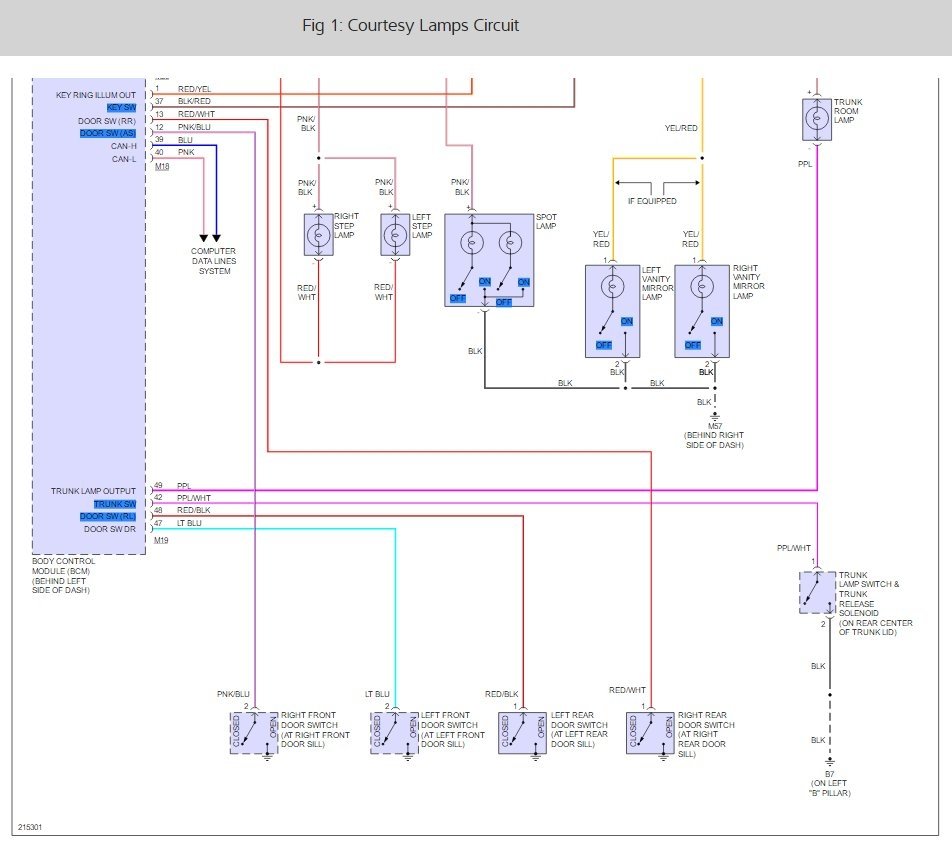The width and height of the screenshot is (952, 852).
Task: Click the right vanity mirror lamp bulb
Action: click(701, 288)
